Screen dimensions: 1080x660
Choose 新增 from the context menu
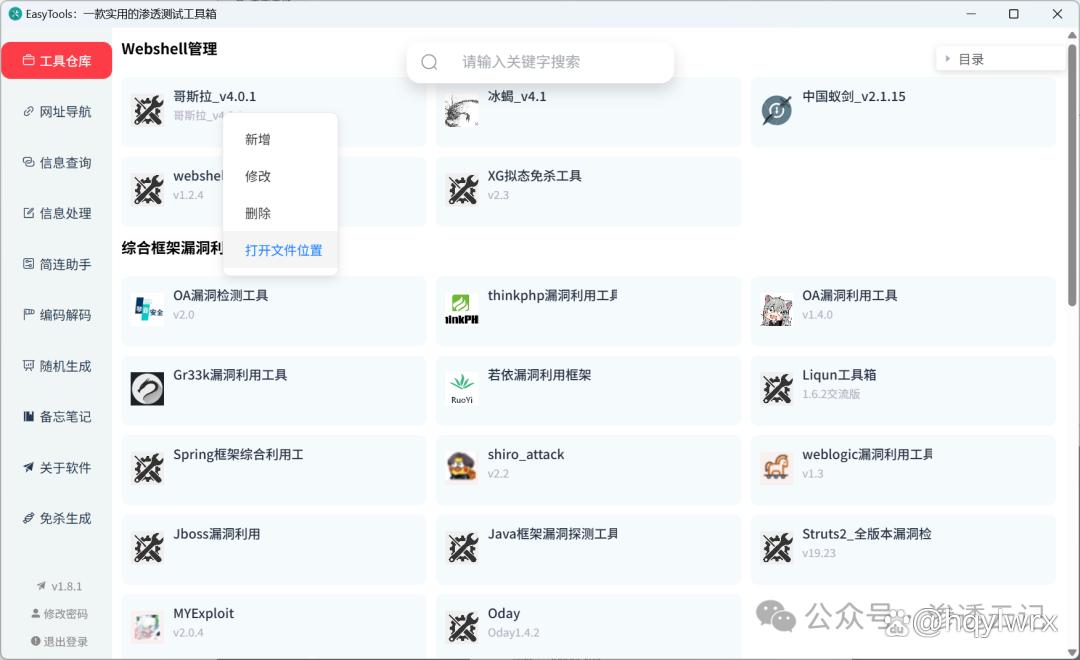click(x=280, y=139)
